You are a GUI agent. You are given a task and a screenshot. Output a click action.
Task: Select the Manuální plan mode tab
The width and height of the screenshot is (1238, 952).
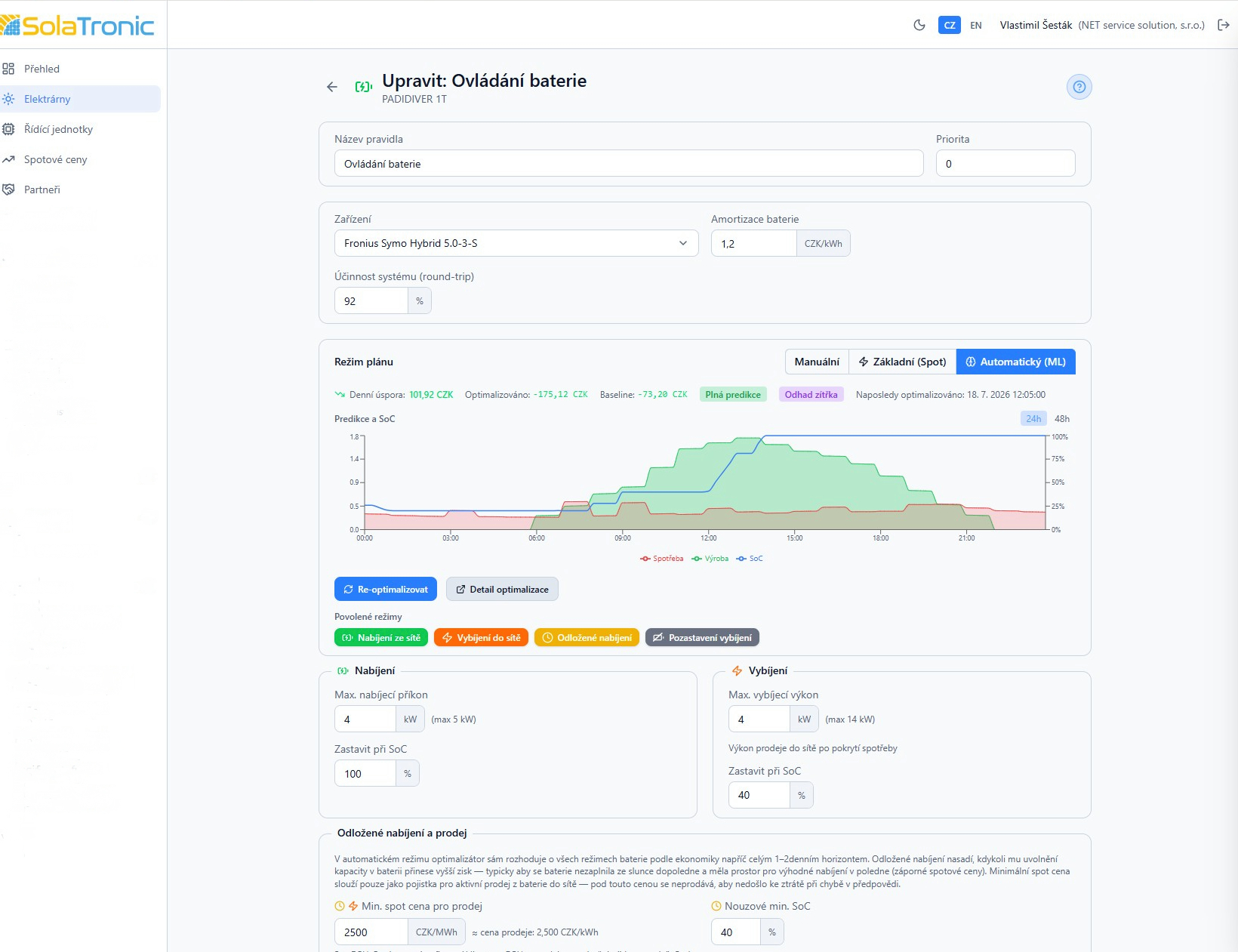pyautogui.click(x=817, y=362)
